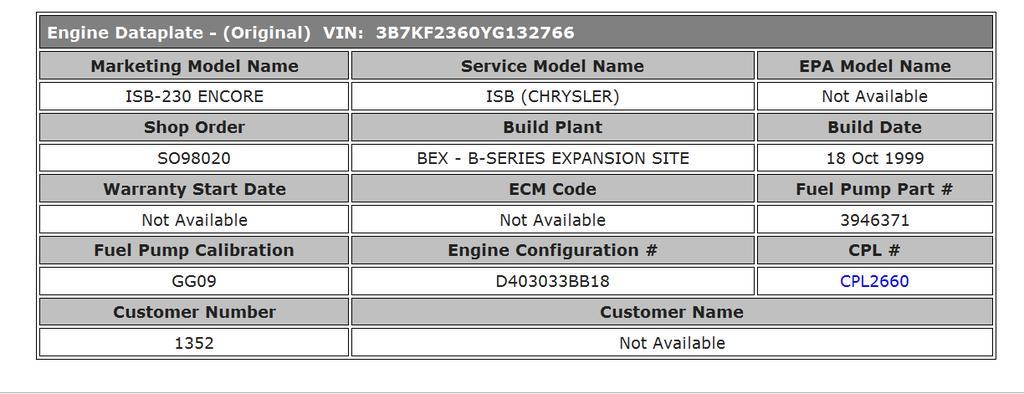This screenshot has width=1024, height=394.
Task: Select the Warranty Start Date header
Action: coord(194,189)
